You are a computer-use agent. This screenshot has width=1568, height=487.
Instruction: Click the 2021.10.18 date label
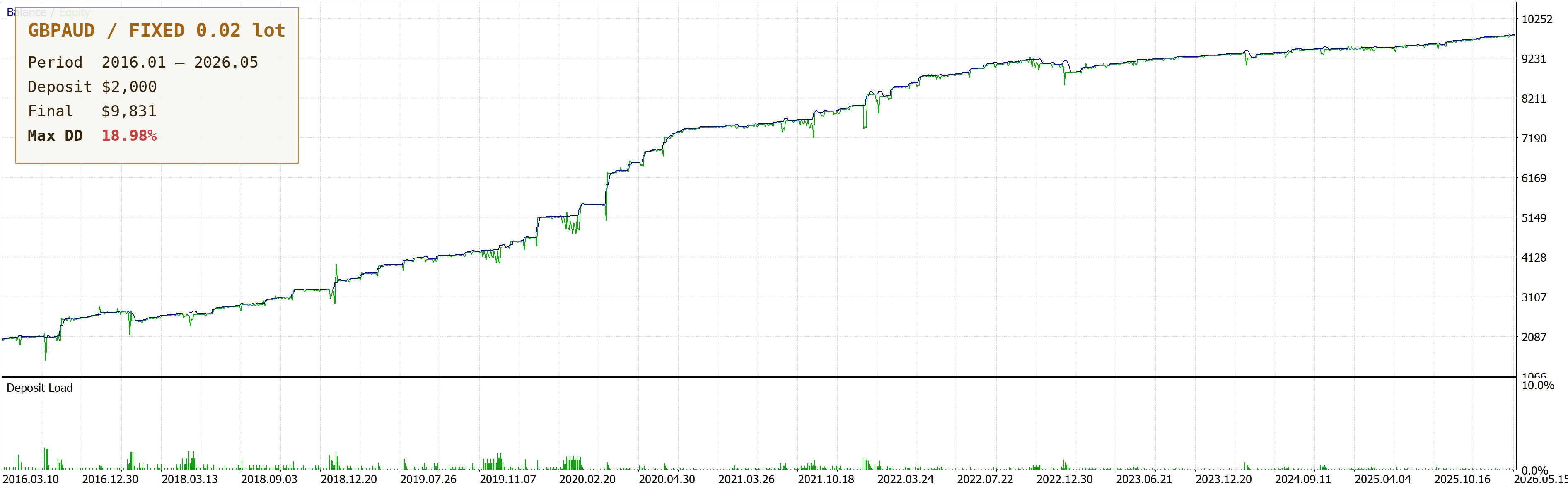tap(826, 479)
